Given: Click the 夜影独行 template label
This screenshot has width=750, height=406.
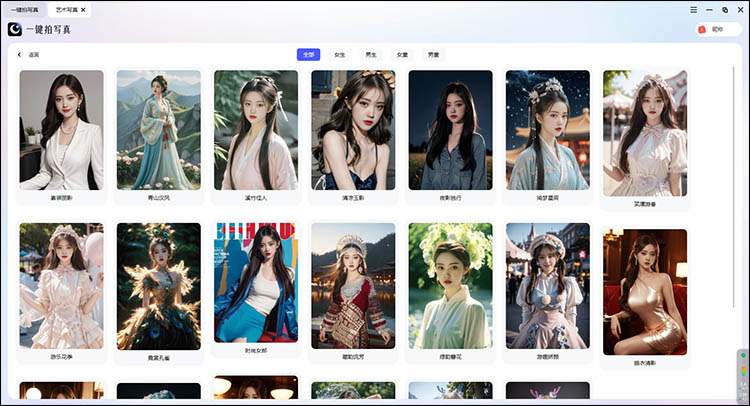Looking at the screenshot, I should (x=451, y=198).
